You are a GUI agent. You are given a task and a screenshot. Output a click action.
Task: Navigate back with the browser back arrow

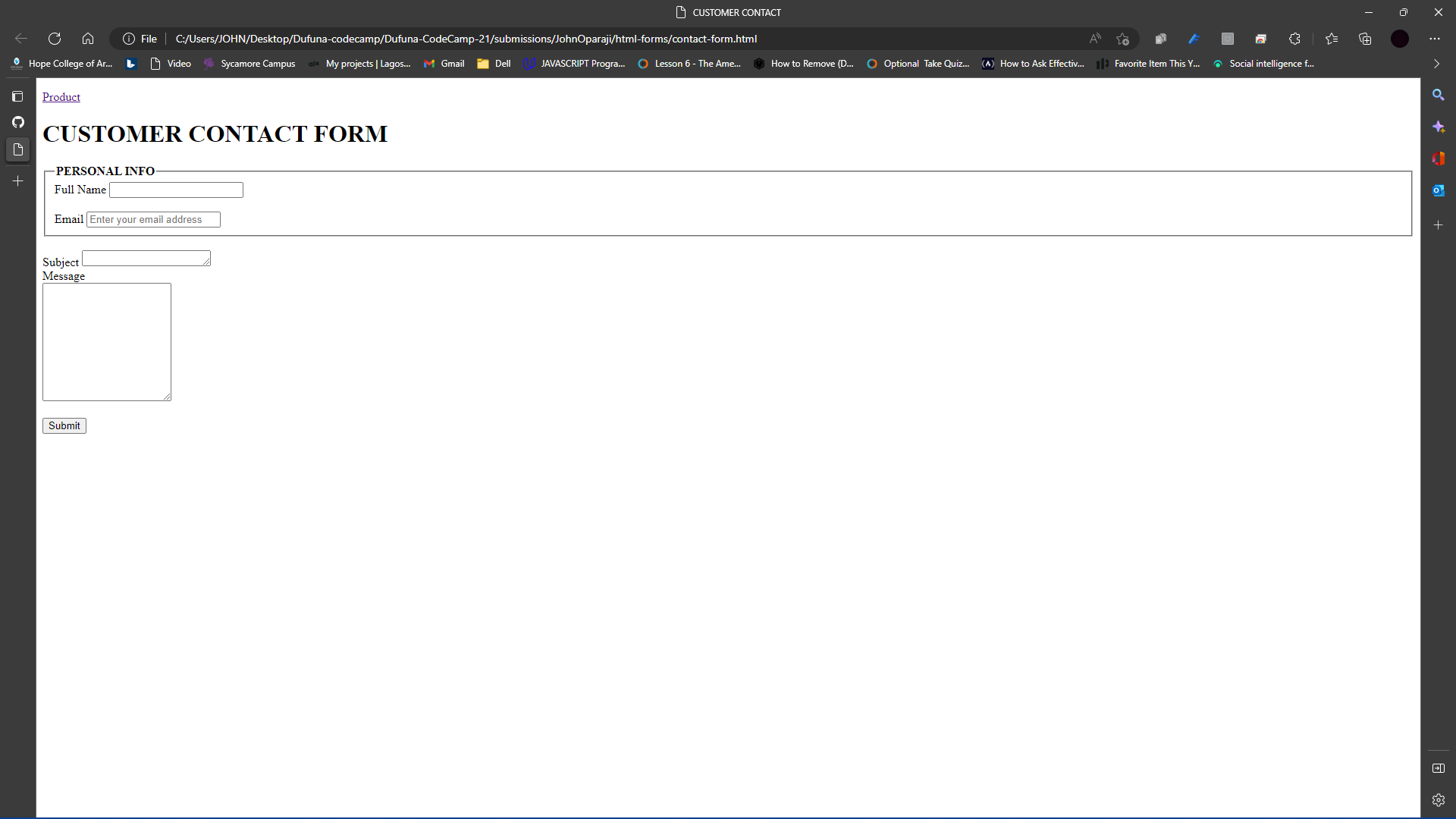[20, 39]
